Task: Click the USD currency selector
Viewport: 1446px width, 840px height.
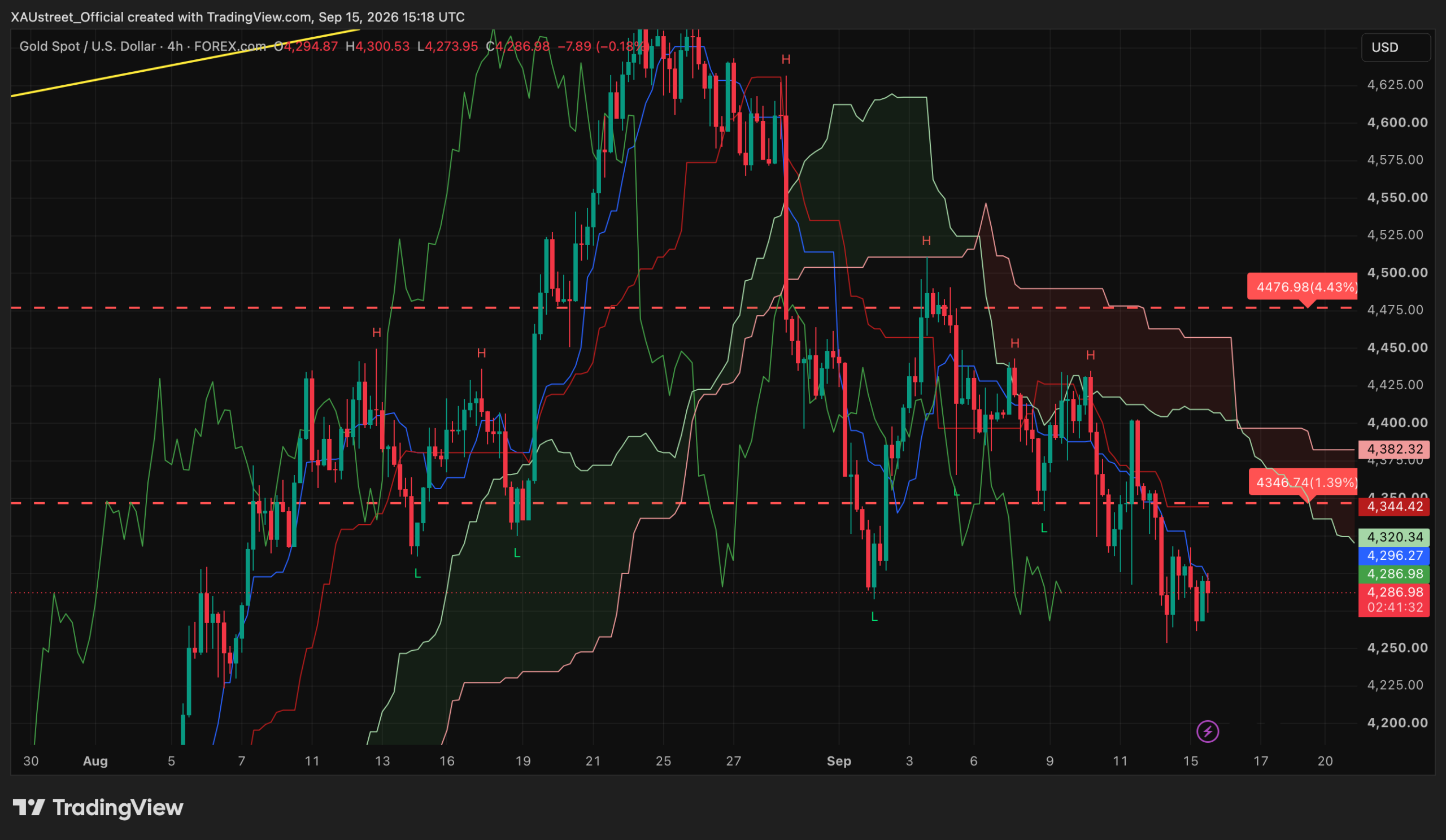Action: pyautogui.click(x=1395, y=47)
